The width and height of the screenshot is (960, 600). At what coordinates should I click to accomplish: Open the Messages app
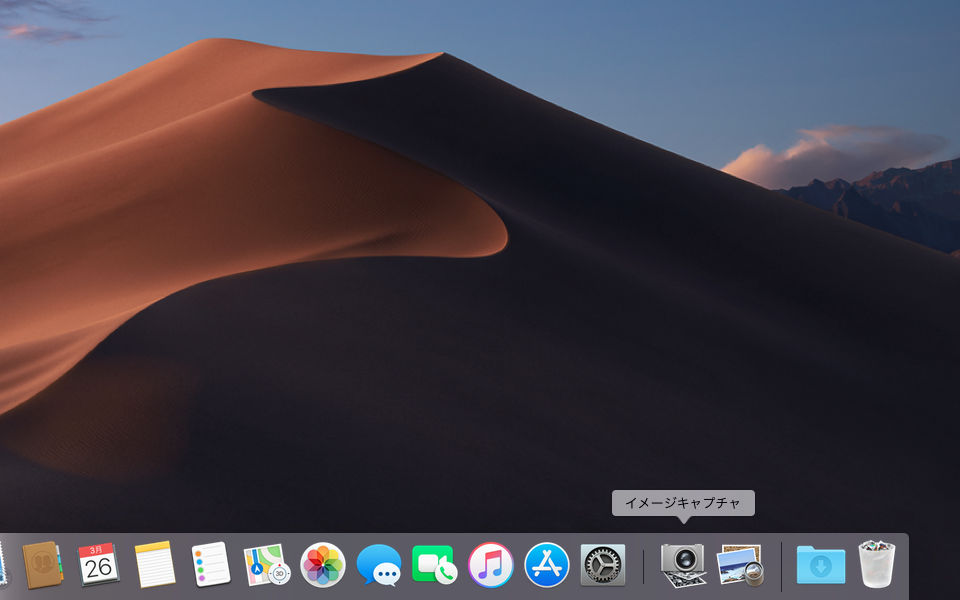tap(379, 564)
